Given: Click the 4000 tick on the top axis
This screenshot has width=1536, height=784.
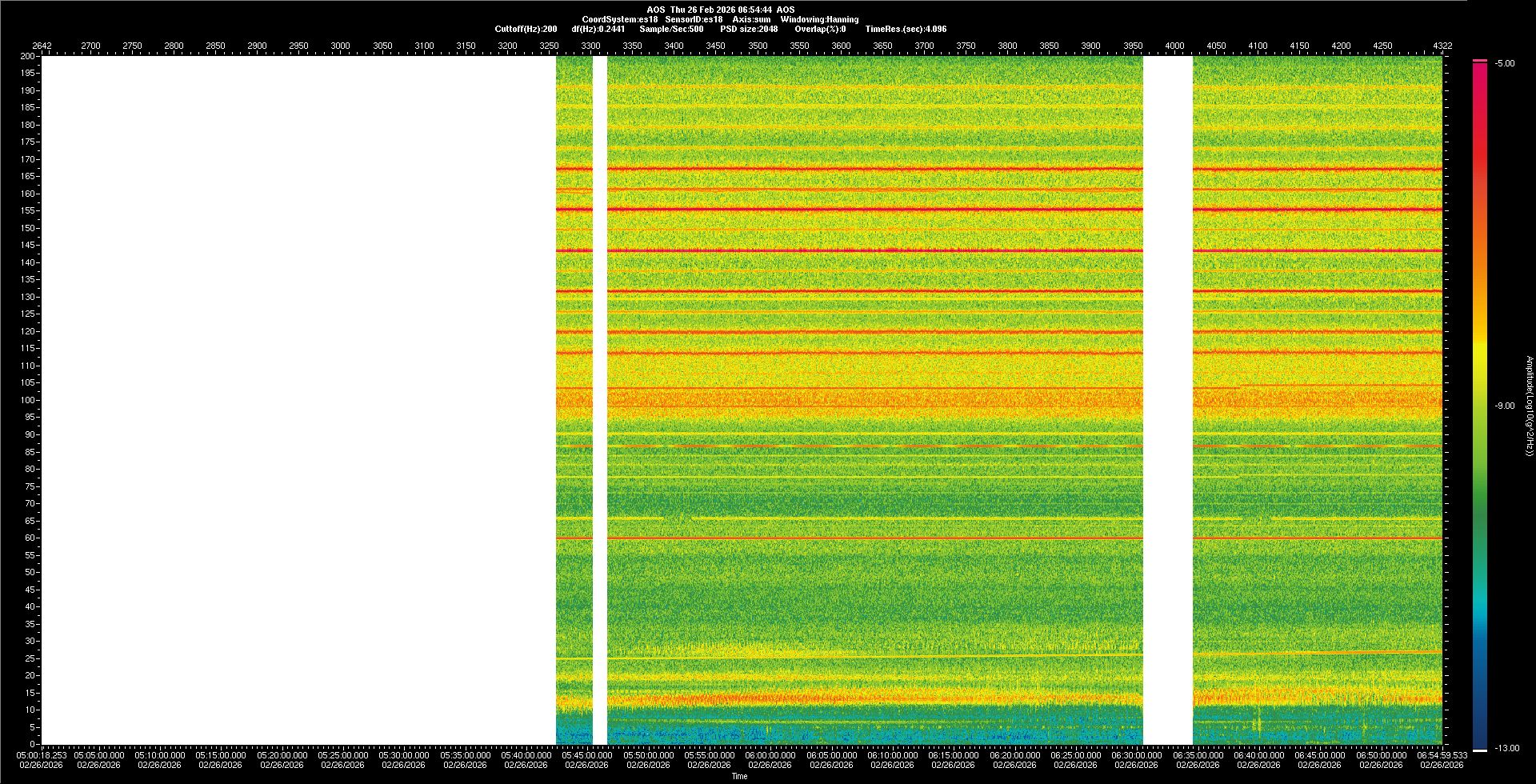Looking at the screenshot, I should (1174, 46).
